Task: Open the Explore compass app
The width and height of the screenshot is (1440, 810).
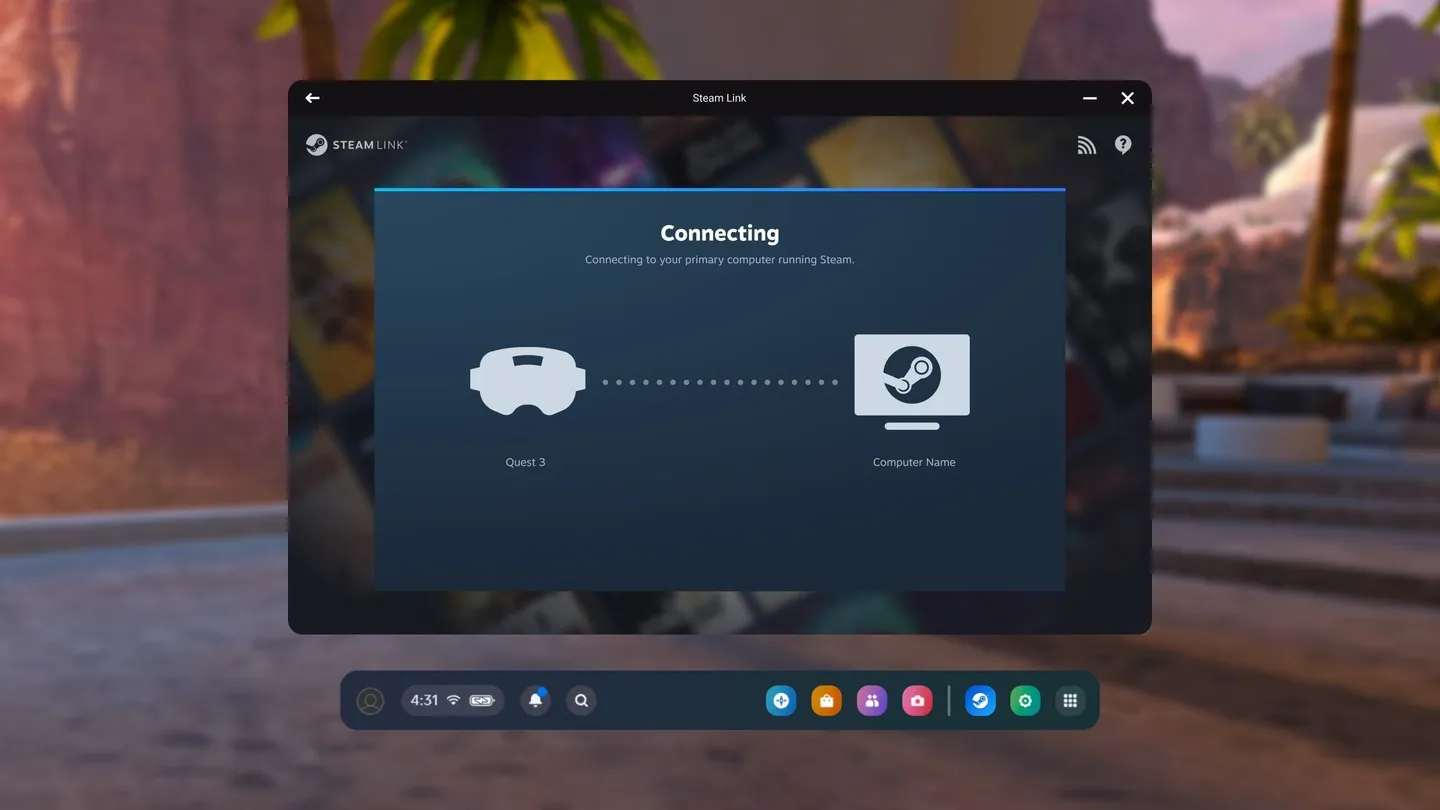Action: click(x=779, y=699)
